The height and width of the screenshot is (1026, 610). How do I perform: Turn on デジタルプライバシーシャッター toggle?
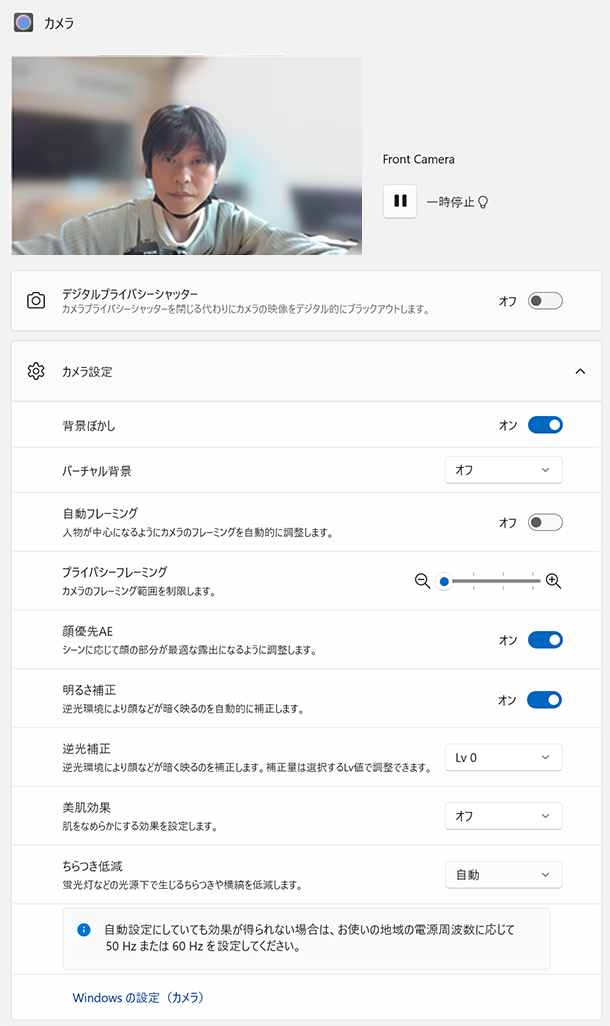(x=545, y=301)
